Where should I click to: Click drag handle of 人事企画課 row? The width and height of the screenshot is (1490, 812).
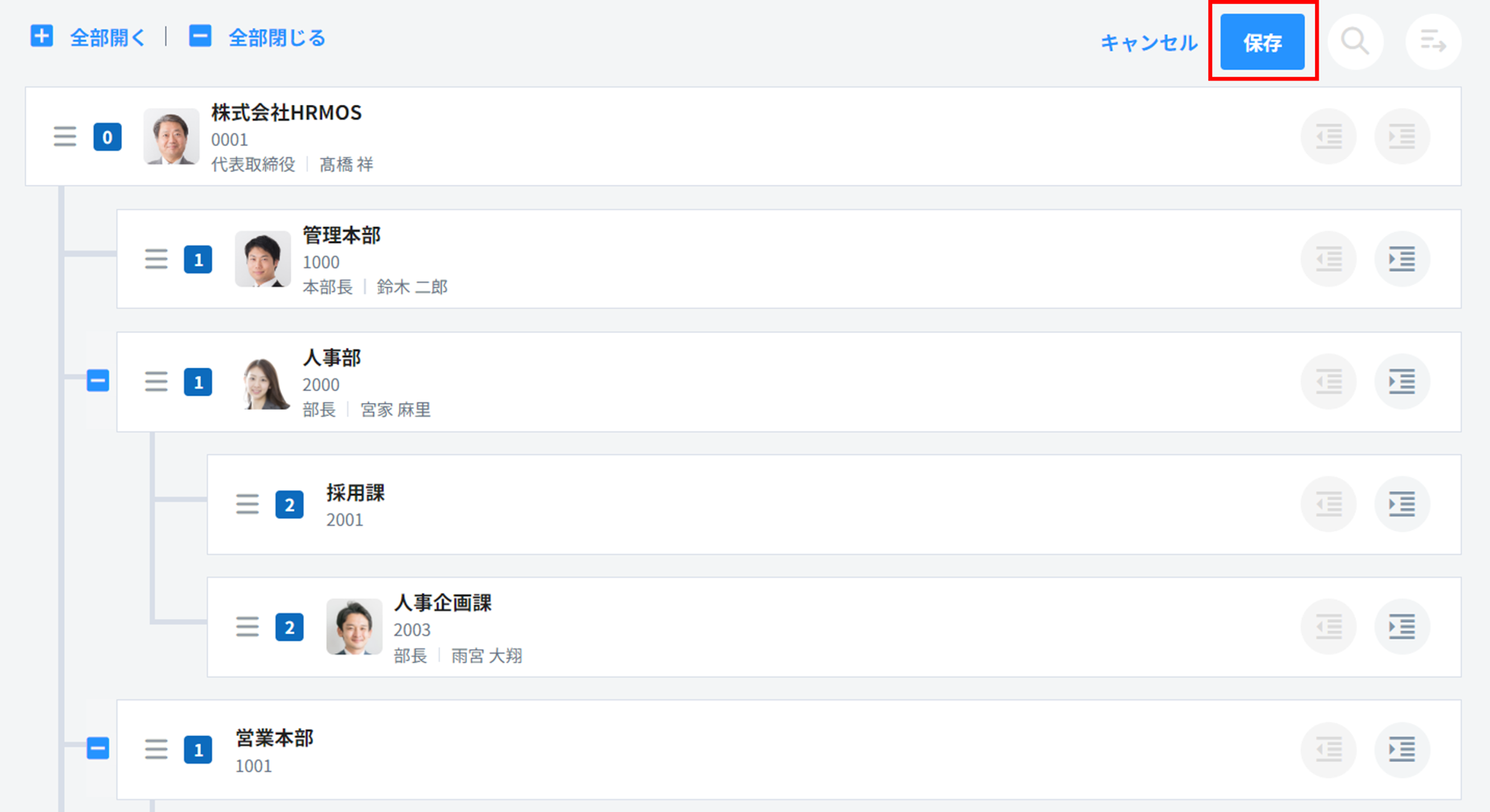point(247,627)
